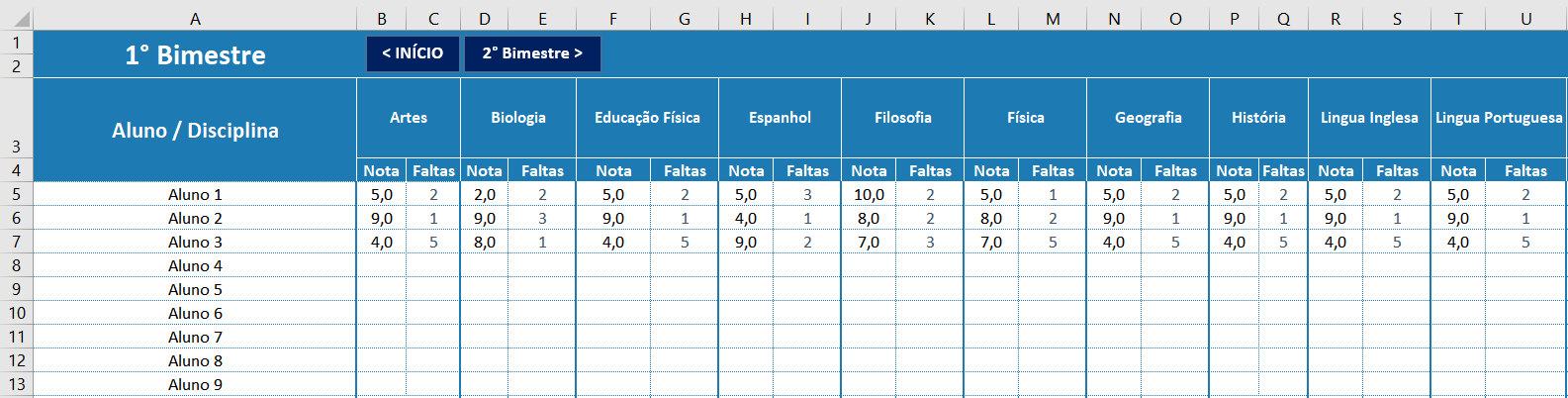Select the Aluno / Disciplina header cell
The width and height of the screenshot is (1568, 398).
click(x=195, y=130)
